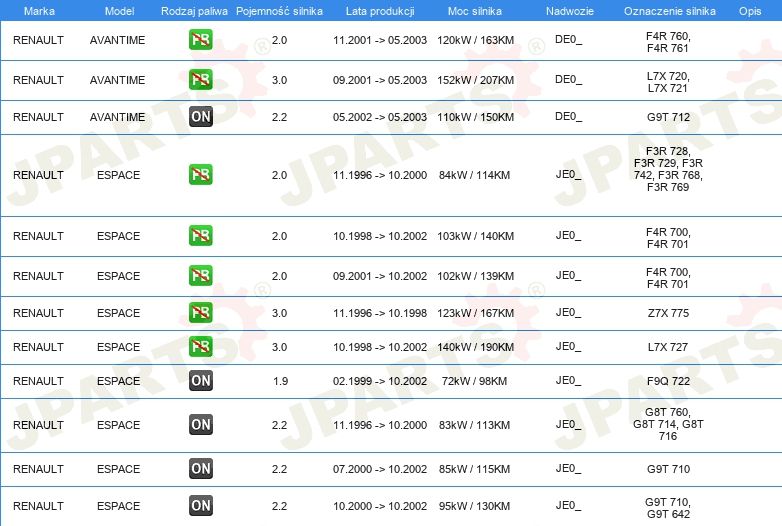The height and width of the screenshot is (526, 782).
Task: Click the petrol fuel icon in the Espace 140KM row
Action: (201, 235)
